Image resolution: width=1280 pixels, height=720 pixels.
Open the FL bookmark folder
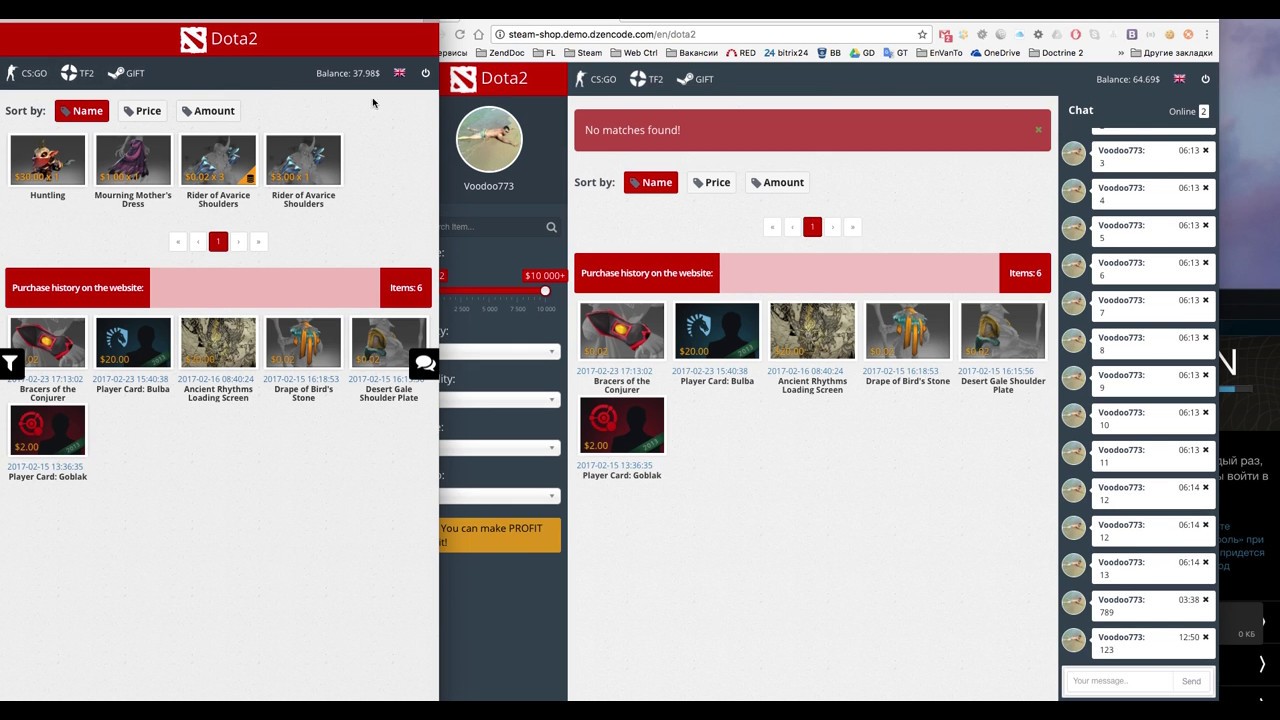(x=545, y=53)
